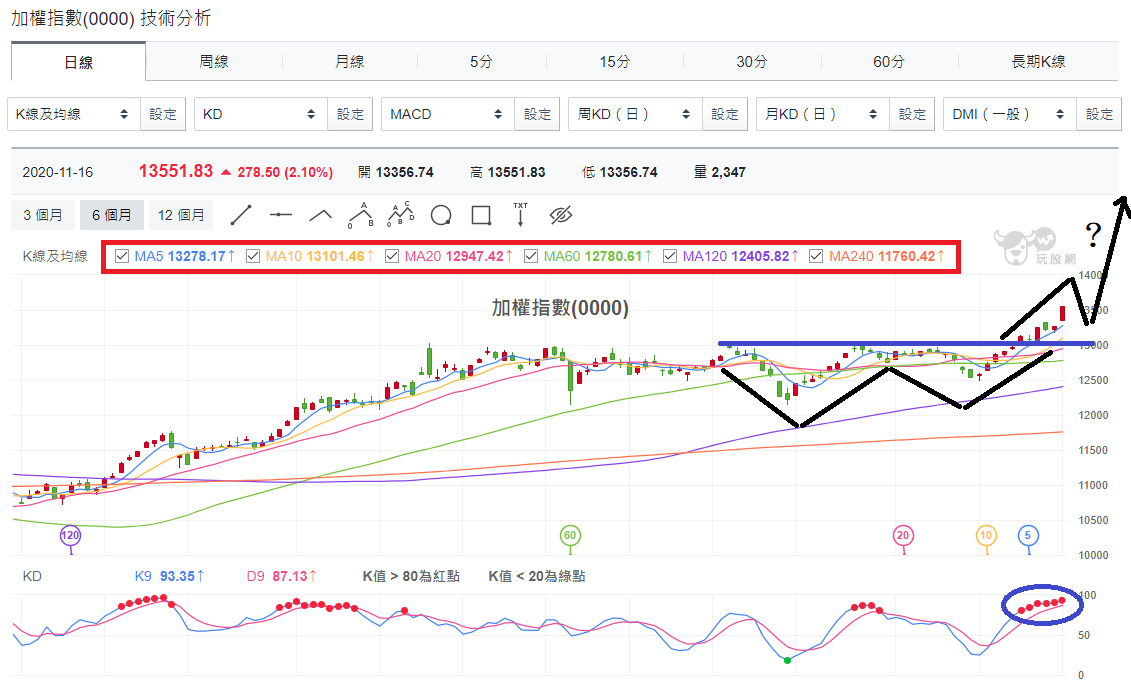Uncheck the MA240 moving average checkbox
Image resolution: width=1131 pixels, height=685 pixels.
816,256
